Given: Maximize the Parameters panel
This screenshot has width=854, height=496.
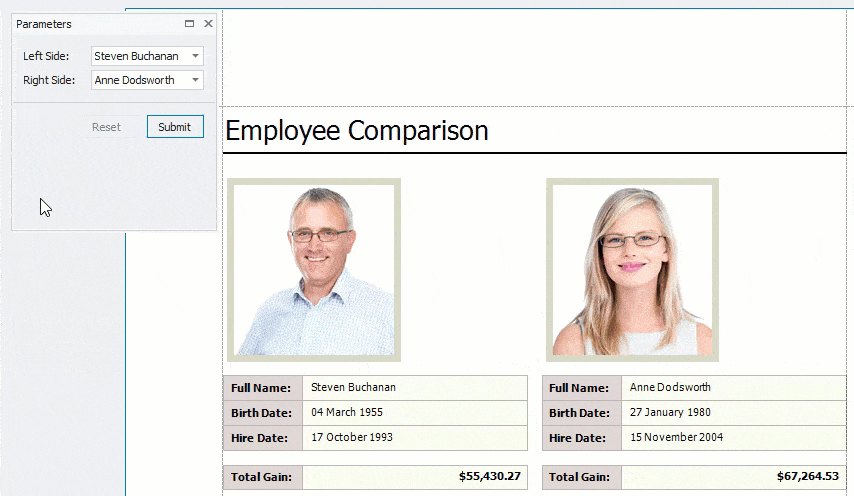Looking at the screenshot, I should 190,24.
